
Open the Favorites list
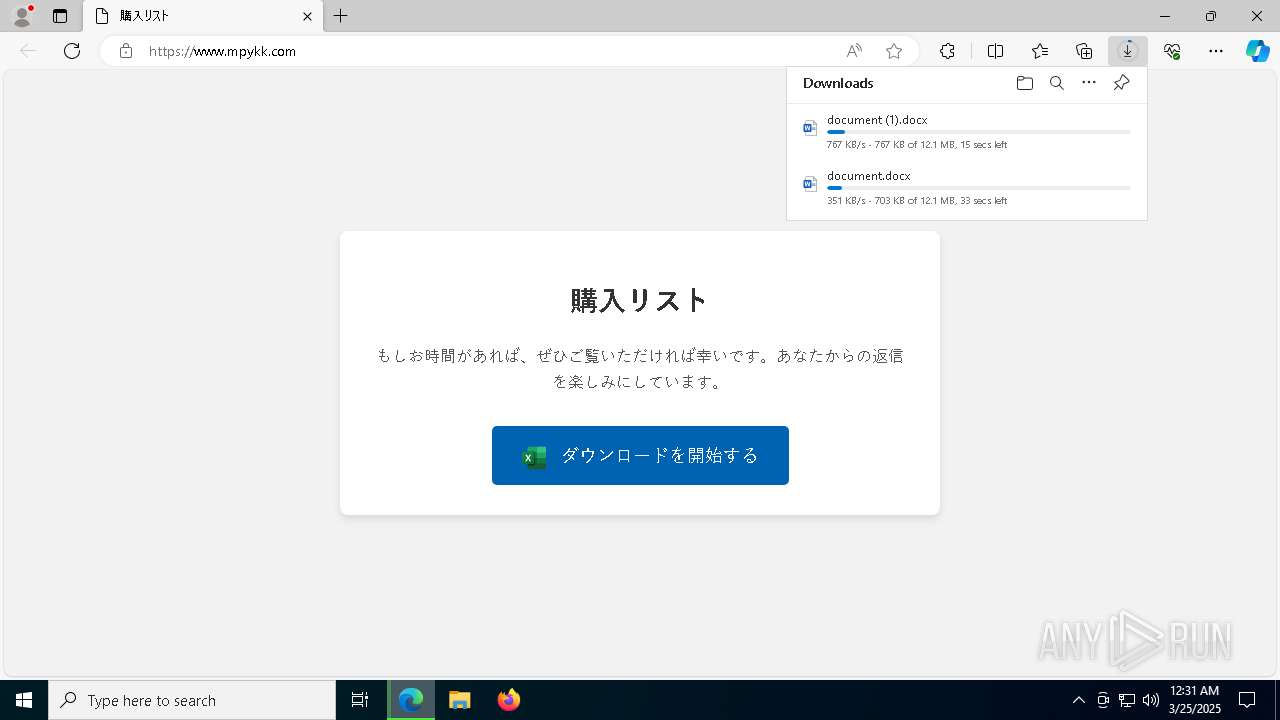coord(1040,51)
